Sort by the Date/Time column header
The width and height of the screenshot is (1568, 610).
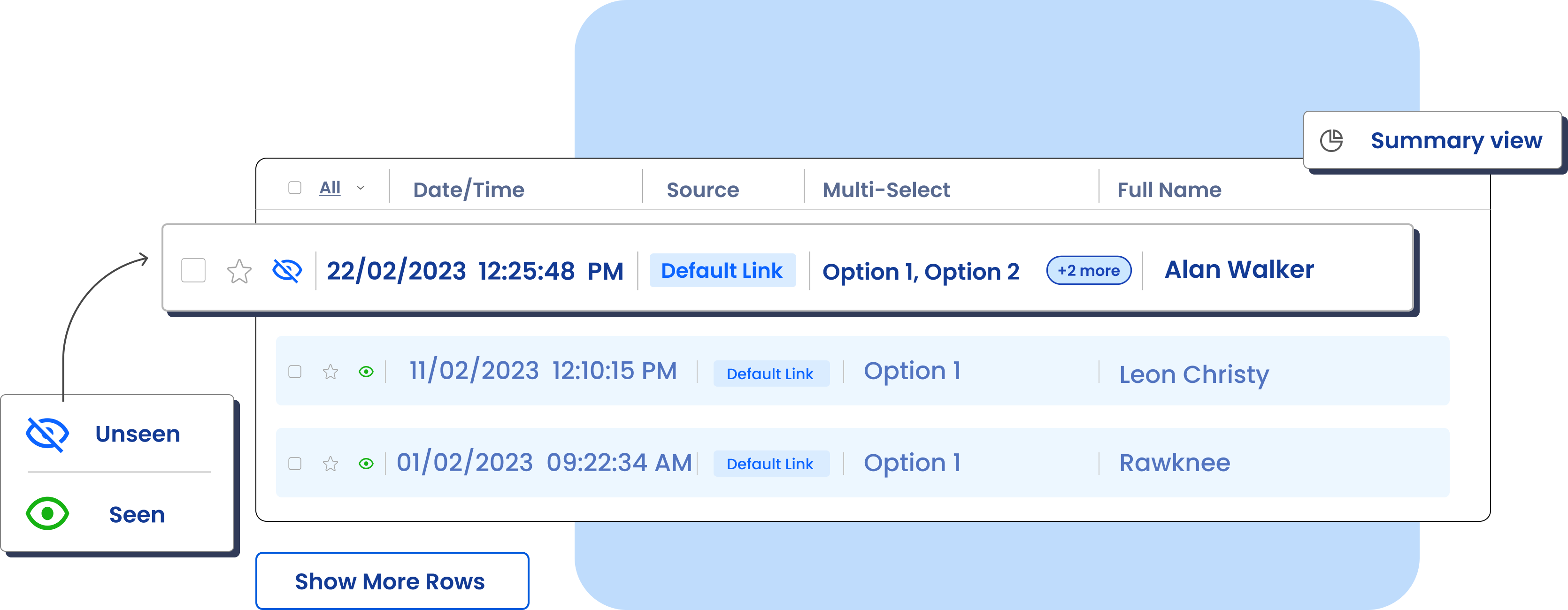(468, 190)
